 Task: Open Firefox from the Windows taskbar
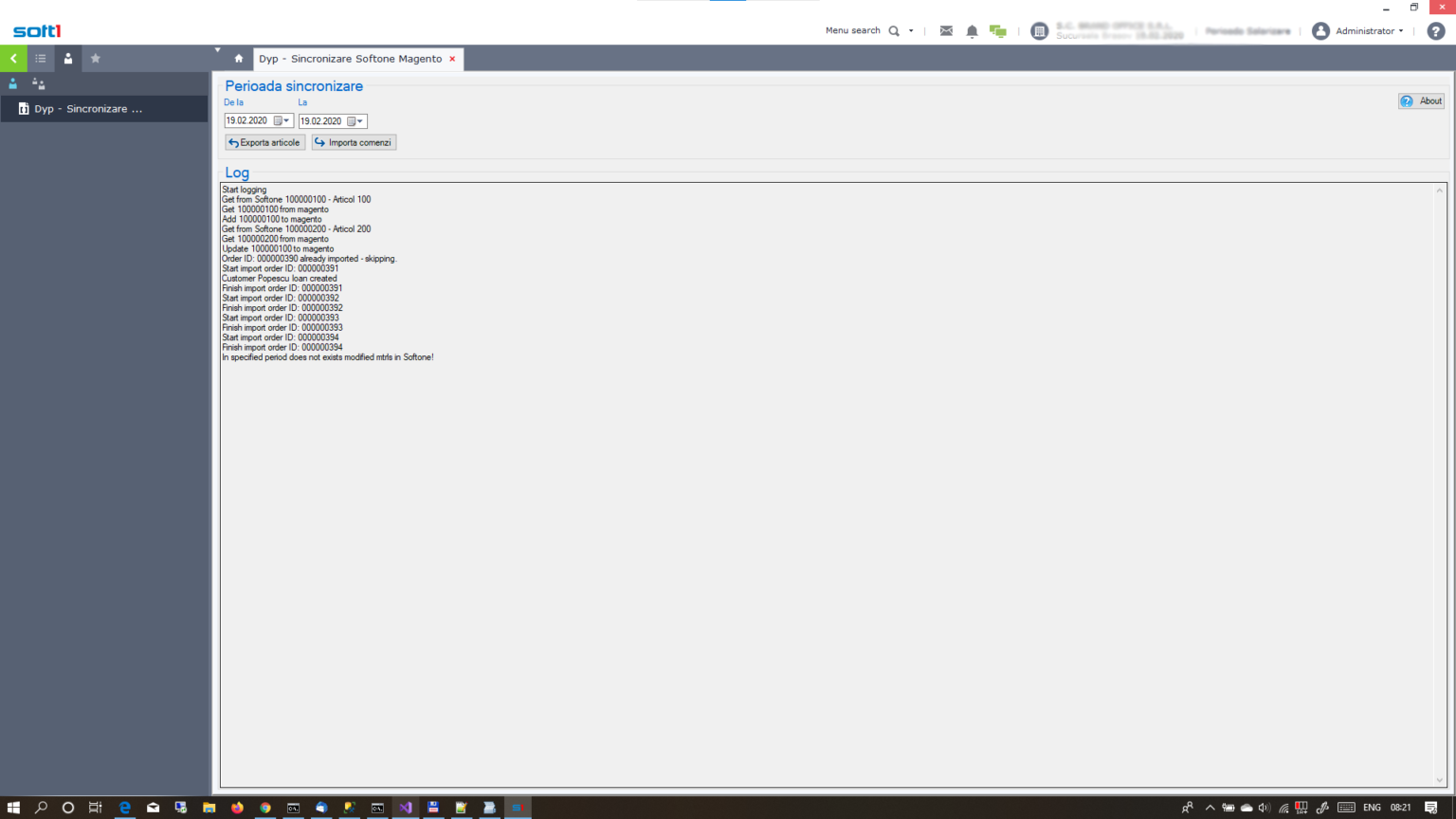click(237, 808)
